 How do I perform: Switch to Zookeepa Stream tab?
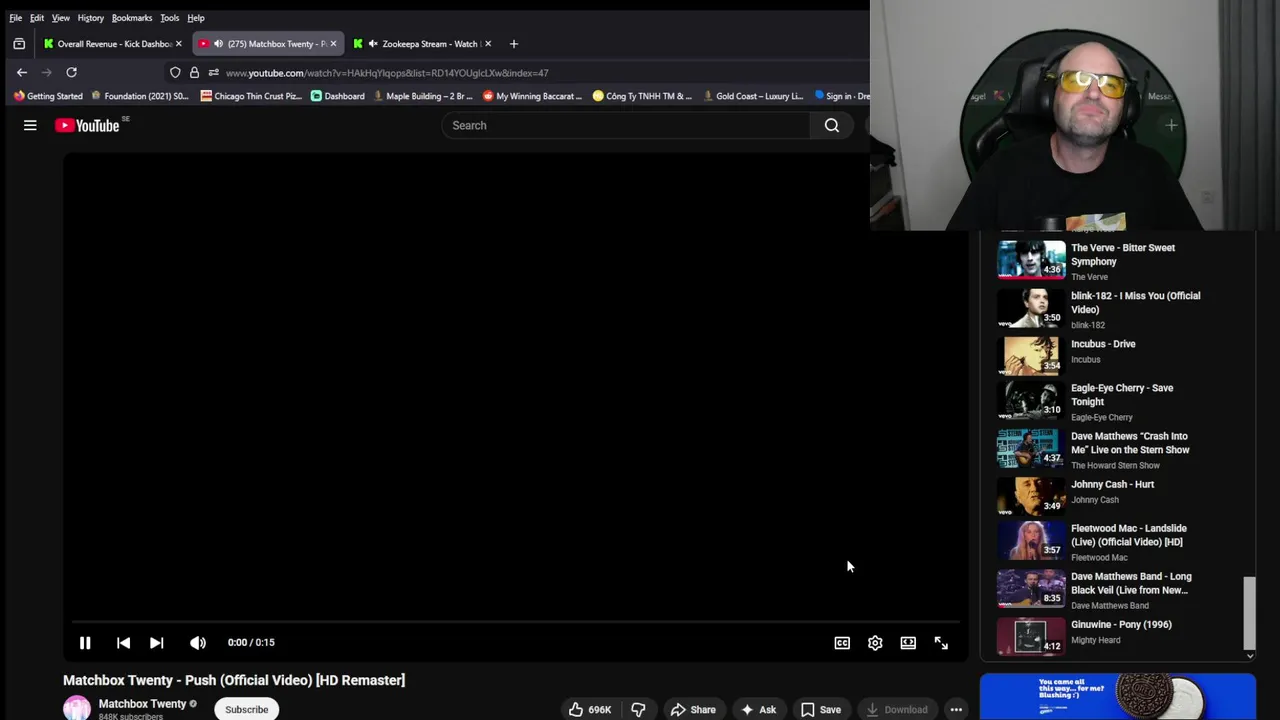click(x=424, y=44)
